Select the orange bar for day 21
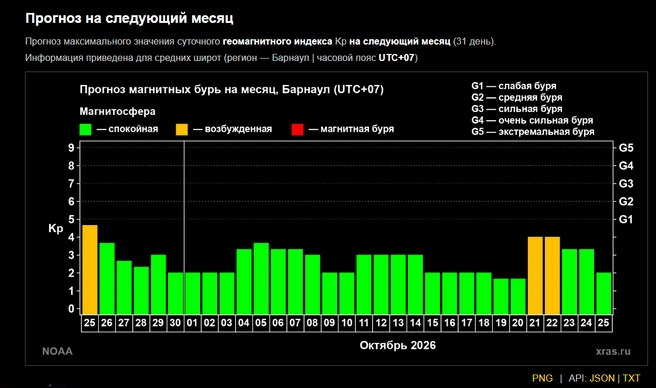This screenshot has height=388, width=656. (x=535, y=275)
